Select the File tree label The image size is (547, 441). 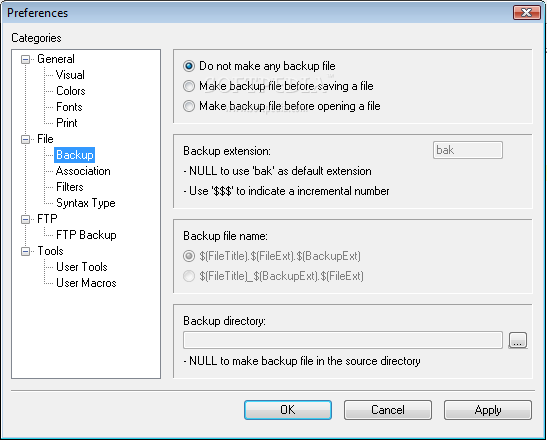(x=45, y=139)
